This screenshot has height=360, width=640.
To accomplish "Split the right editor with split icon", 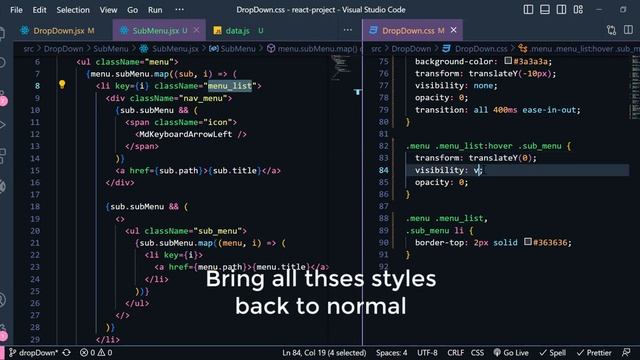I will [x=628, y=30].
